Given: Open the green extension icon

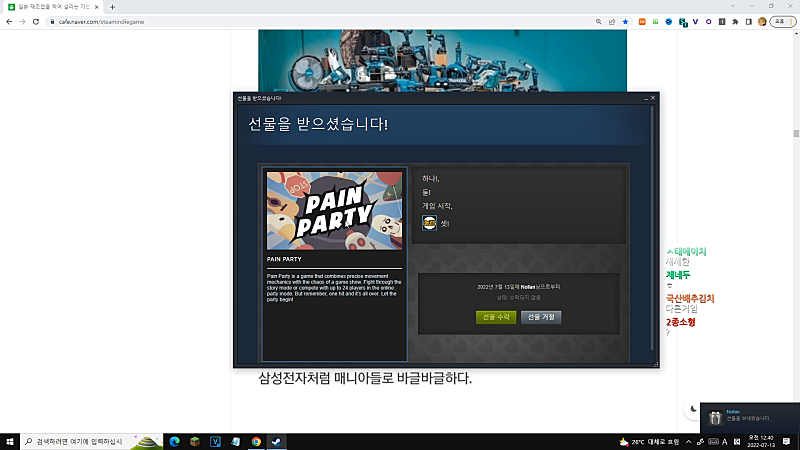Looking at the screenshot, I should click(x=655, y=22).
